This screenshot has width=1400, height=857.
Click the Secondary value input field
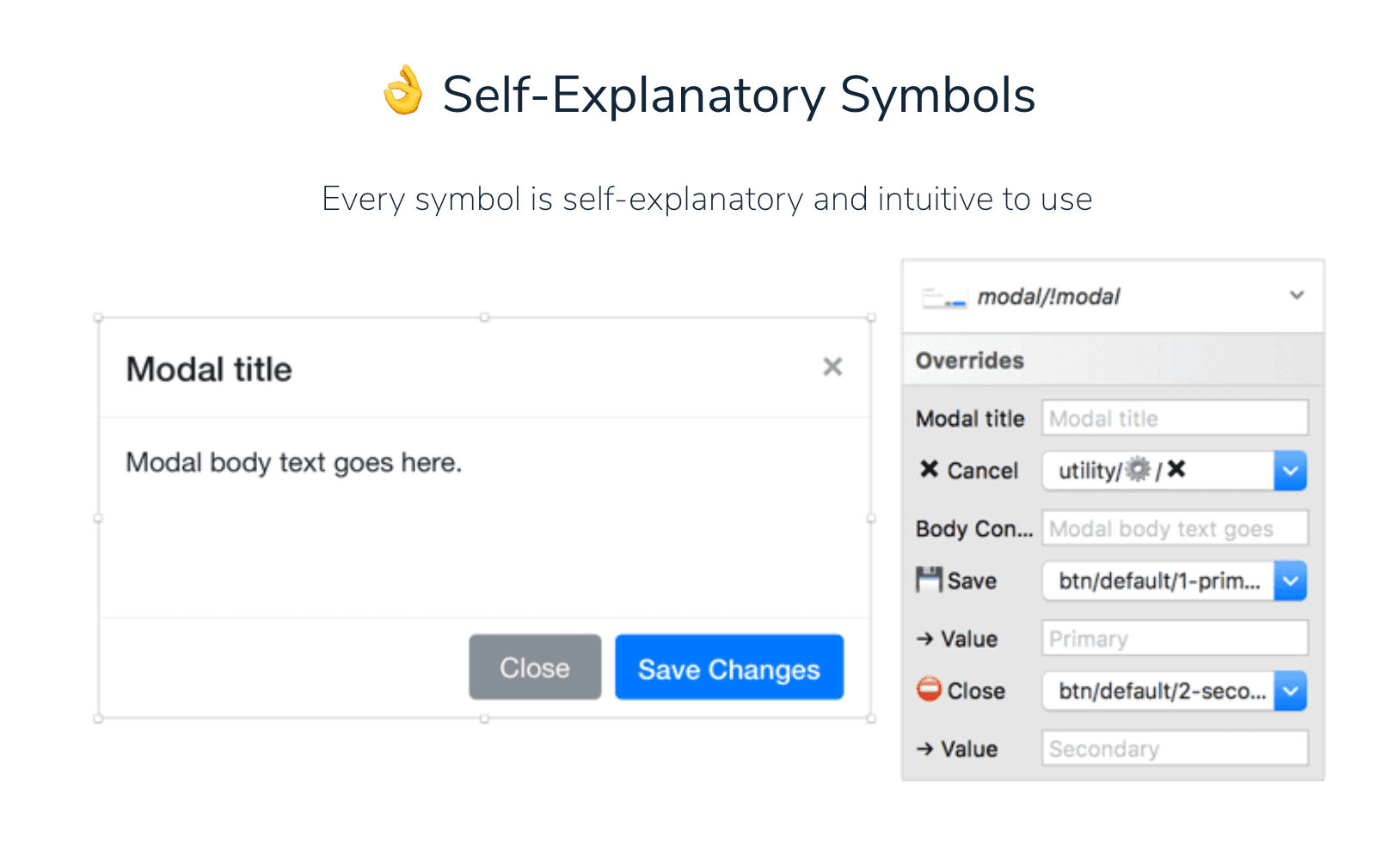point(1175,749)
